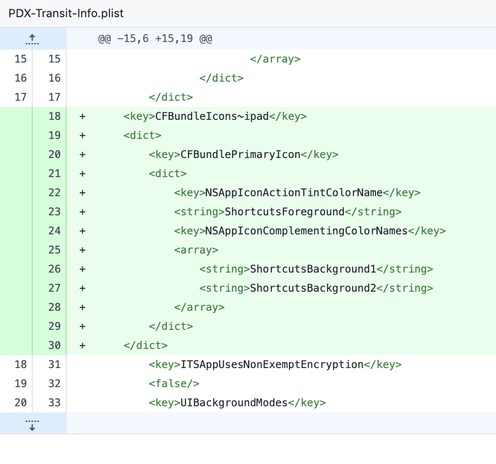Screen dimensions: 496x464
Task: Click the ShortcutsForeground string line
Action: 288,212
